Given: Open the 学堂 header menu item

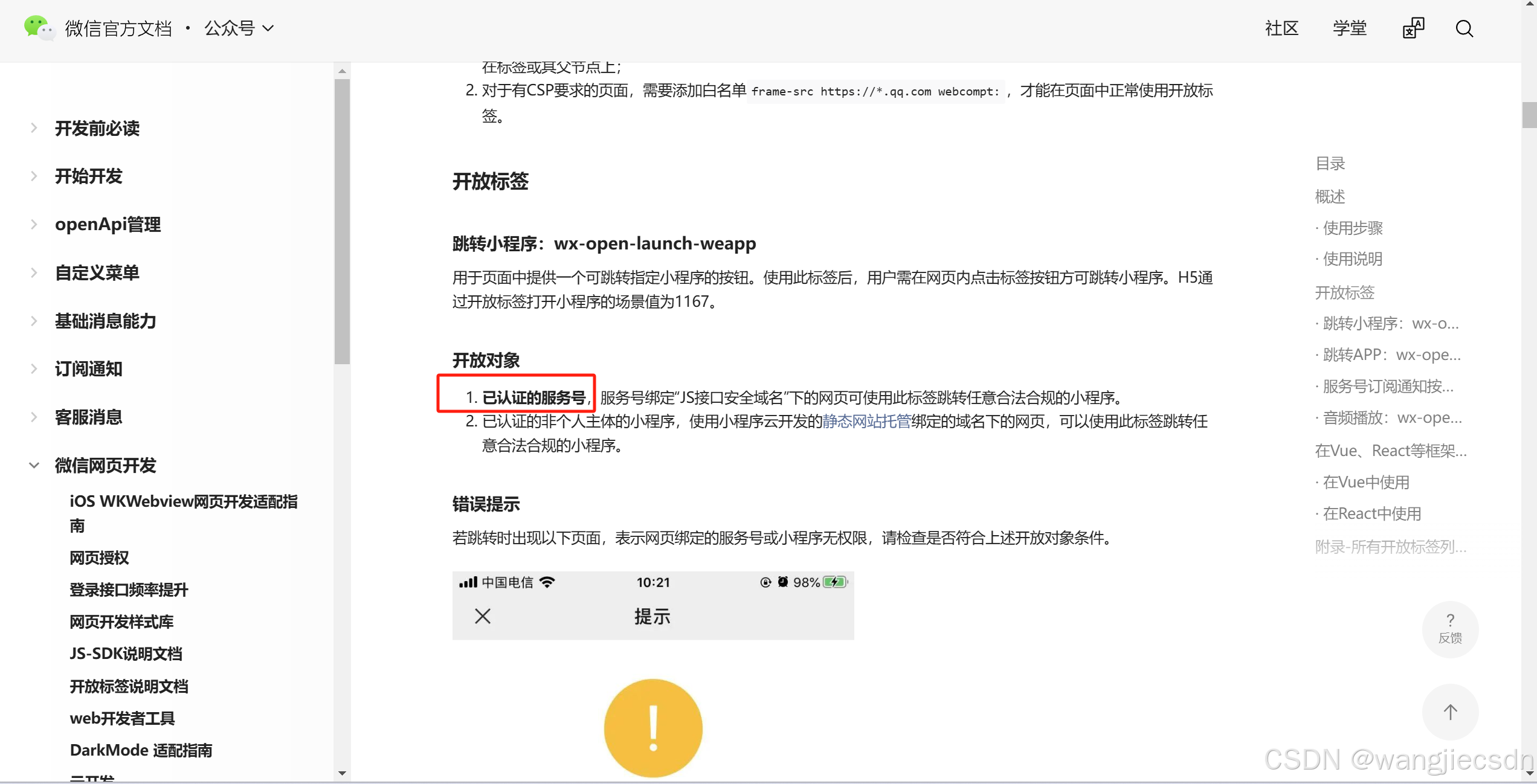Looking at the screenshot, I should [1349, 28].
